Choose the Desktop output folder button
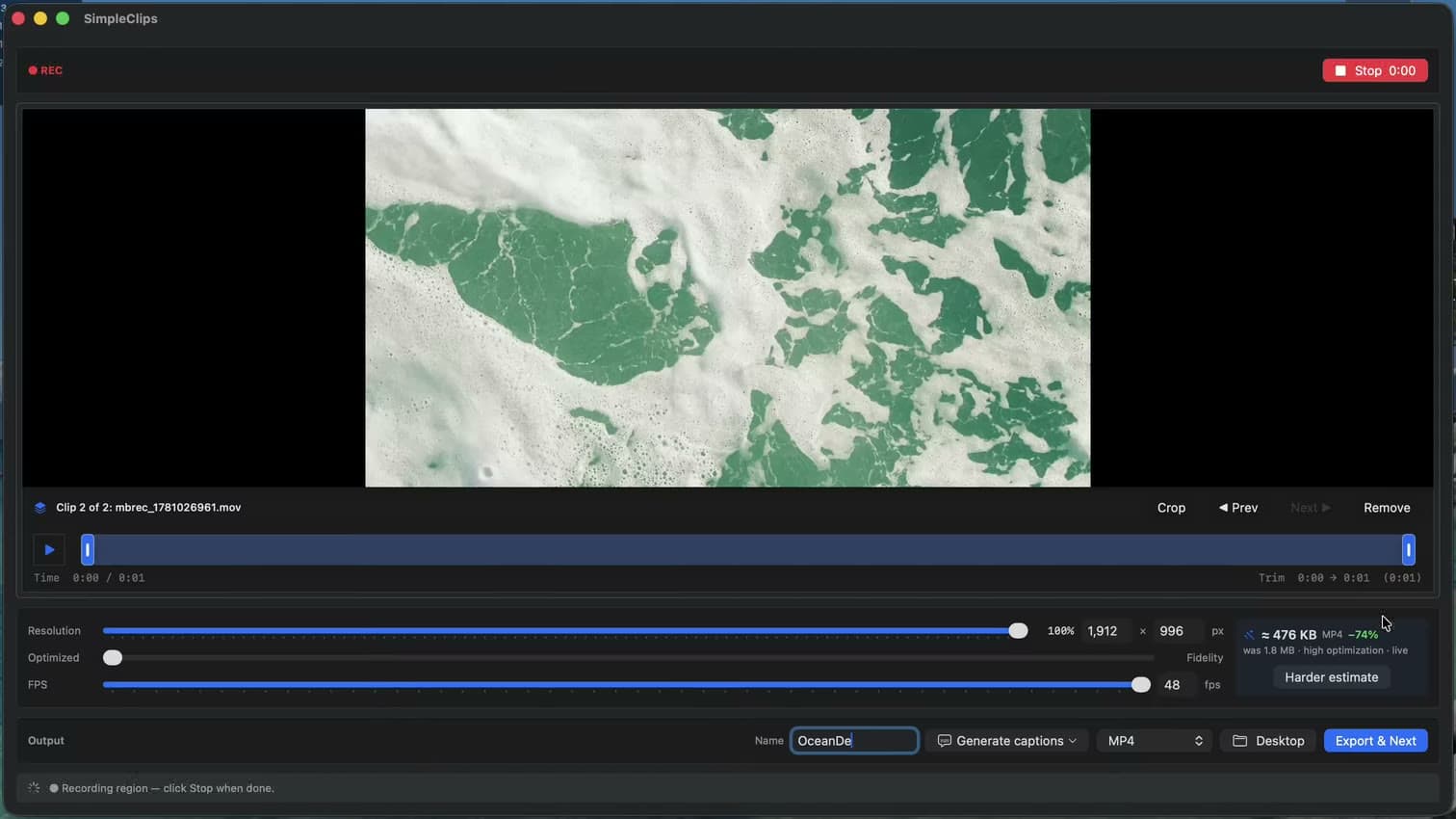The height and width of the screenshot is (819, 1456). 1268,741
